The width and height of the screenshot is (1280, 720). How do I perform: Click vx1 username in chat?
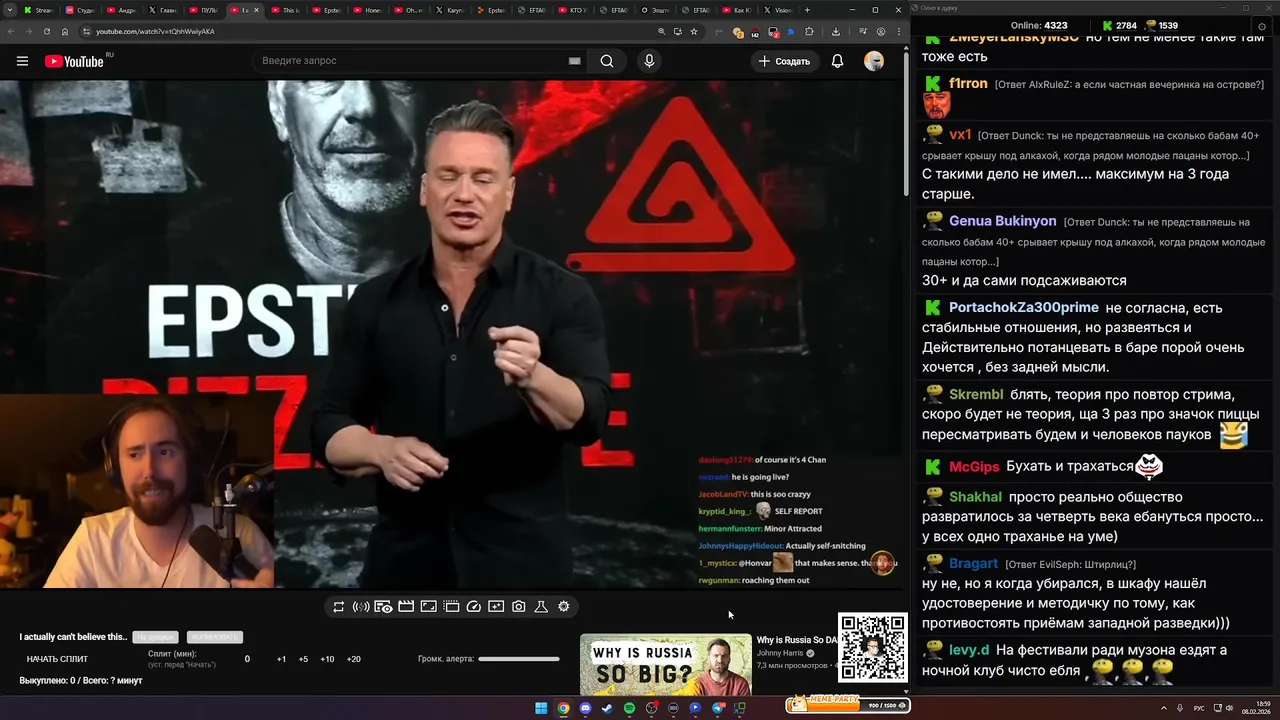pos(960,134)
